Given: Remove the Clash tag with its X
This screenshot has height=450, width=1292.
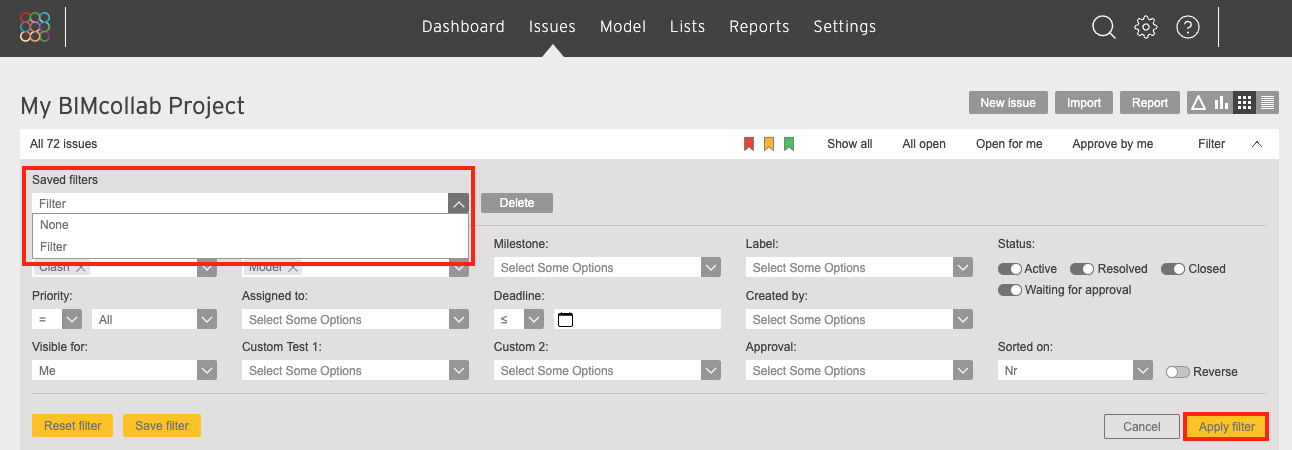Looking at the screenshot, I should [81, 267].
